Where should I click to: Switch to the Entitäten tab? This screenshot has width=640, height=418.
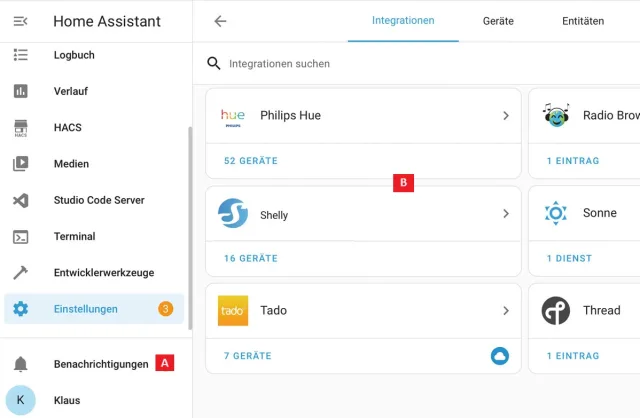(x=583, y=21)
